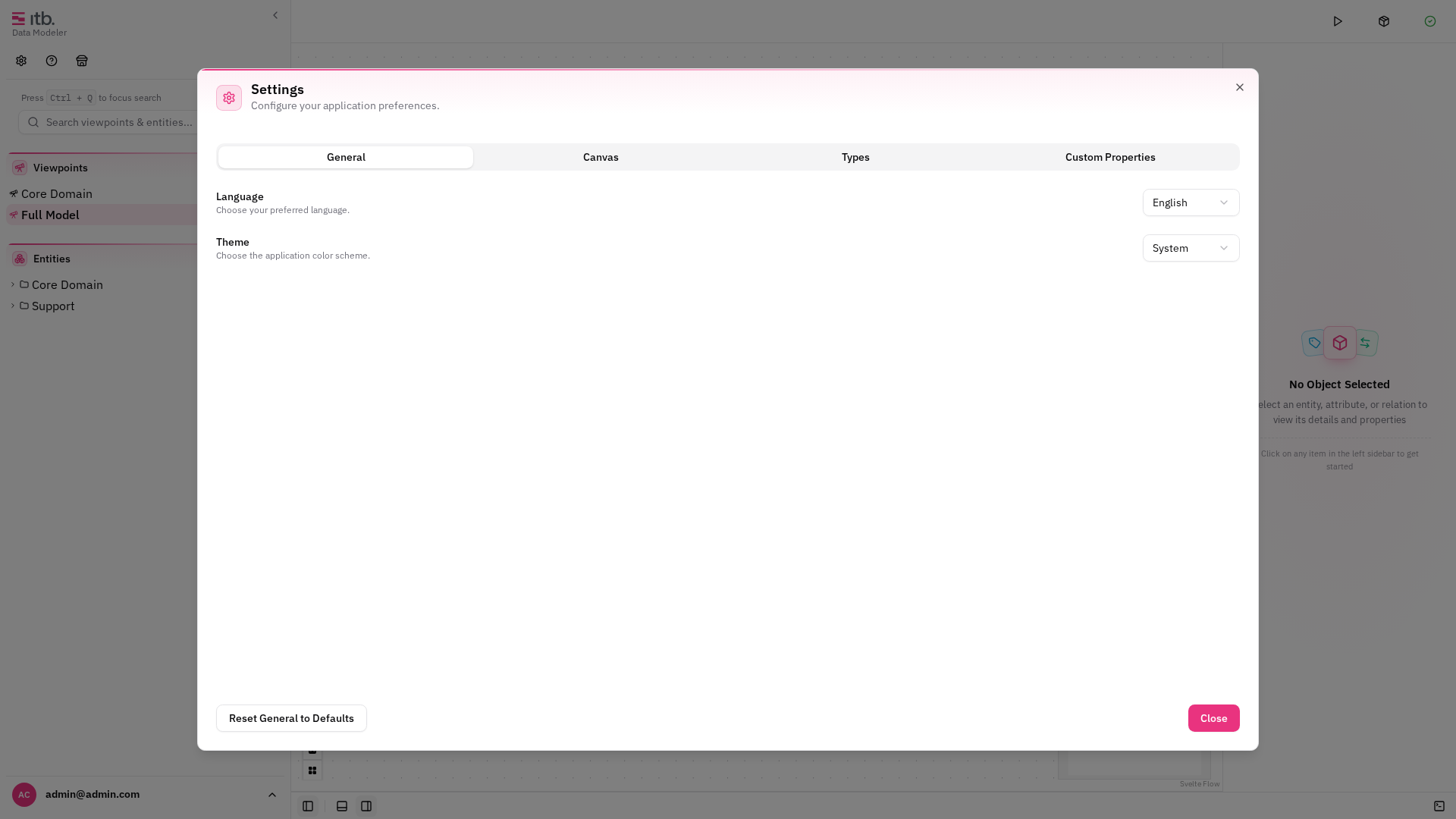Click the canvas grid layout control icon

pyautogui.click(x=312, y=770)
